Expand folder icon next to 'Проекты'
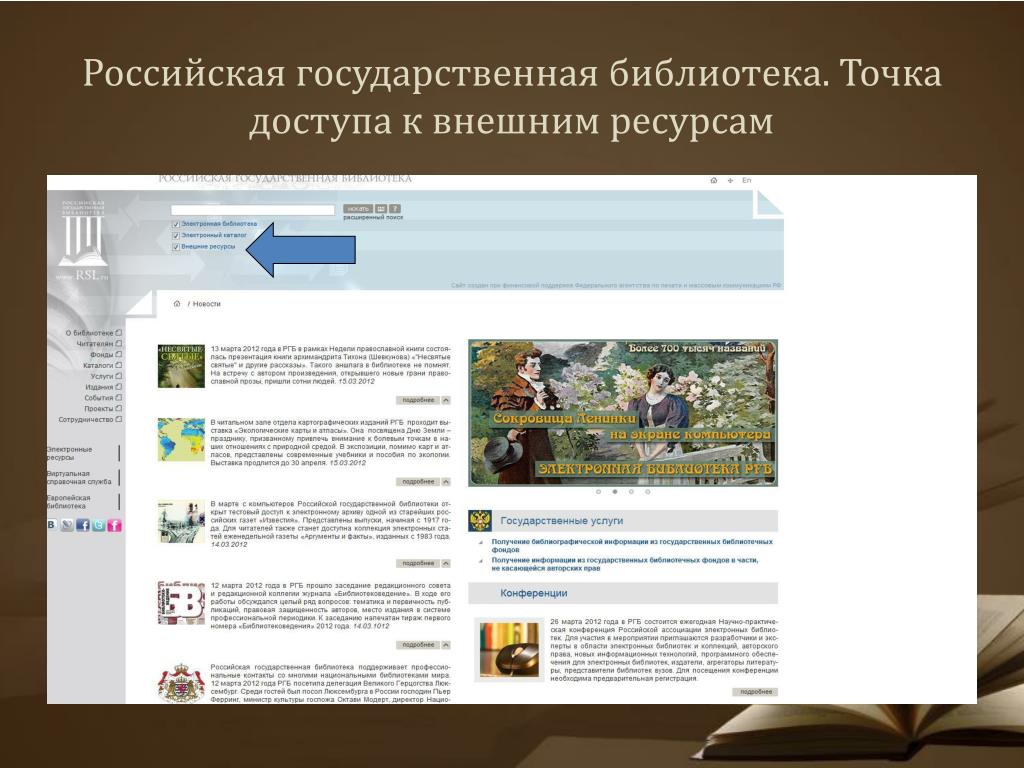Image resolution: width=1024 pixels, height=768 pixels. click(x=119, y=408)
